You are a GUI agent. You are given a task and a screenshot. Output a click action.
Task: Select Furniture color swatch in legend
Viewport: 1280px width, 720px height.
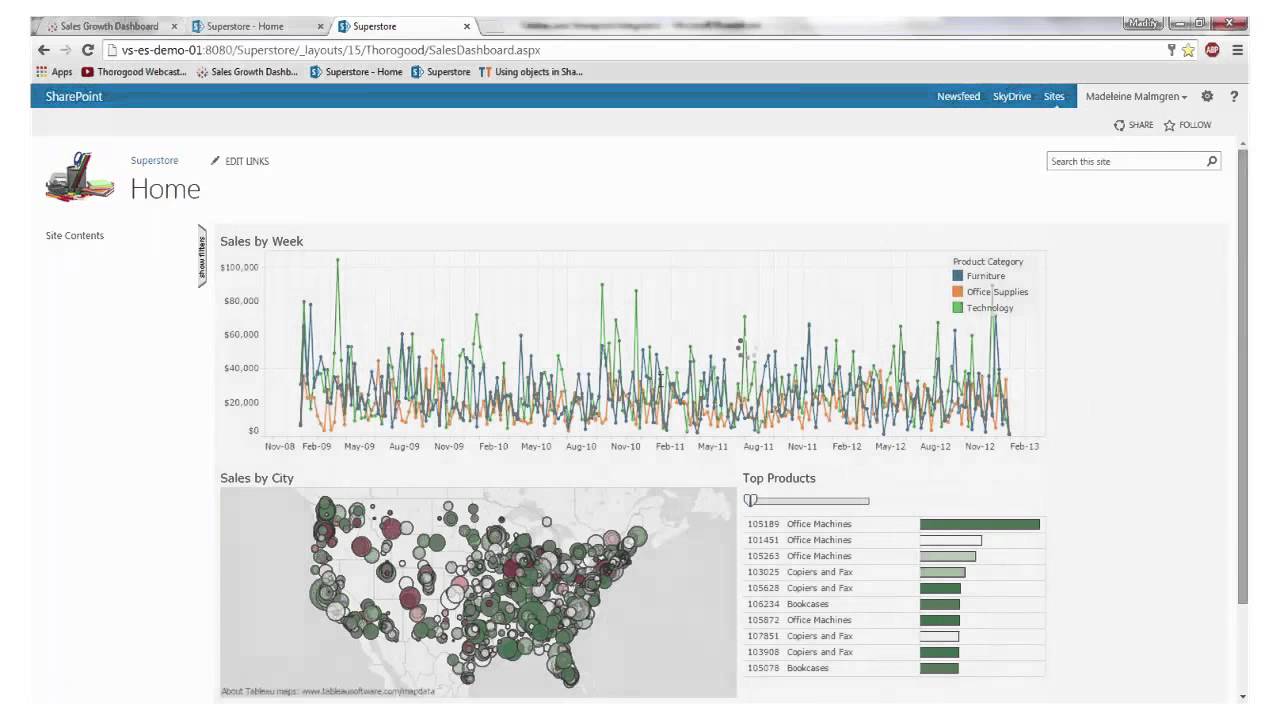click(x=958, y=276)
